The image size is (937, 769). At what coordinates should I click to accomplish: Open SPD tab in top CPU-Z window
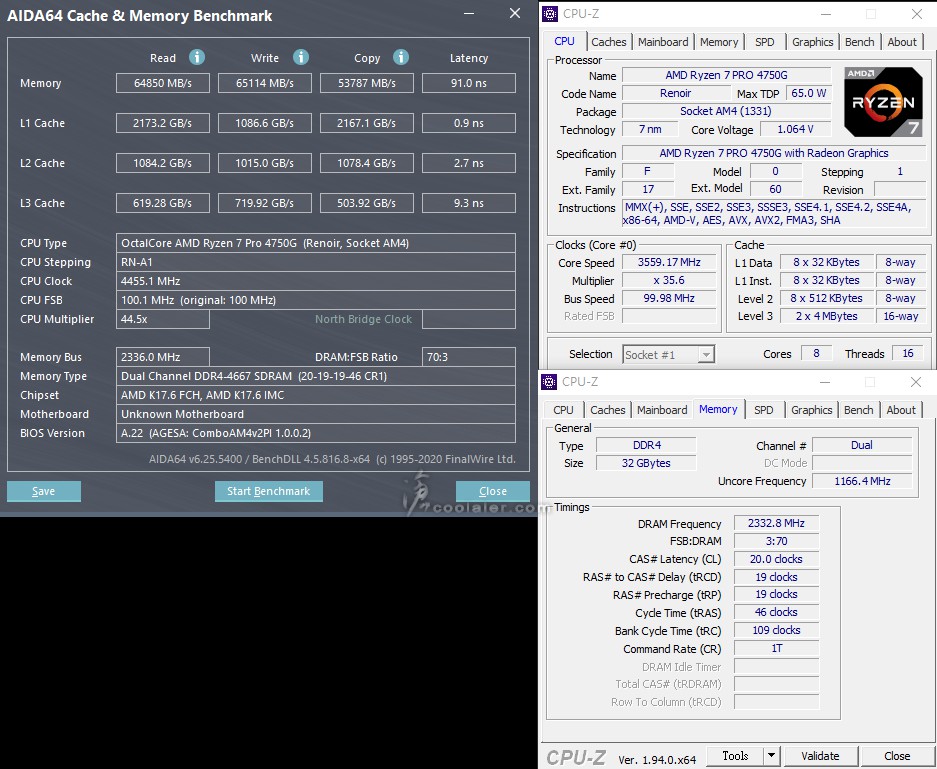point(764,42)
